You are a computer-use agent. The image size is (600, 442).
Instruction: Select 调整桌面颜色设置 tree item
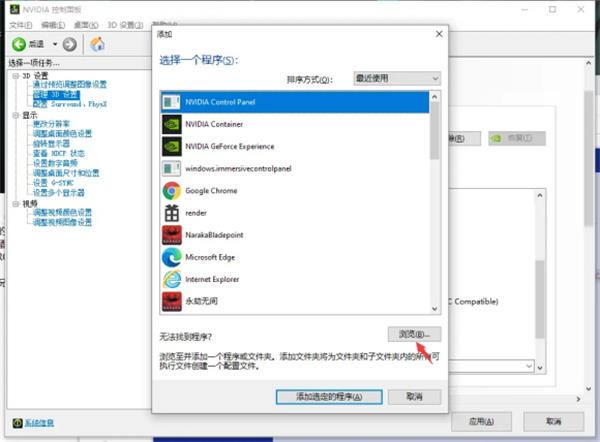pyautogui.click(x=62, y=134)
